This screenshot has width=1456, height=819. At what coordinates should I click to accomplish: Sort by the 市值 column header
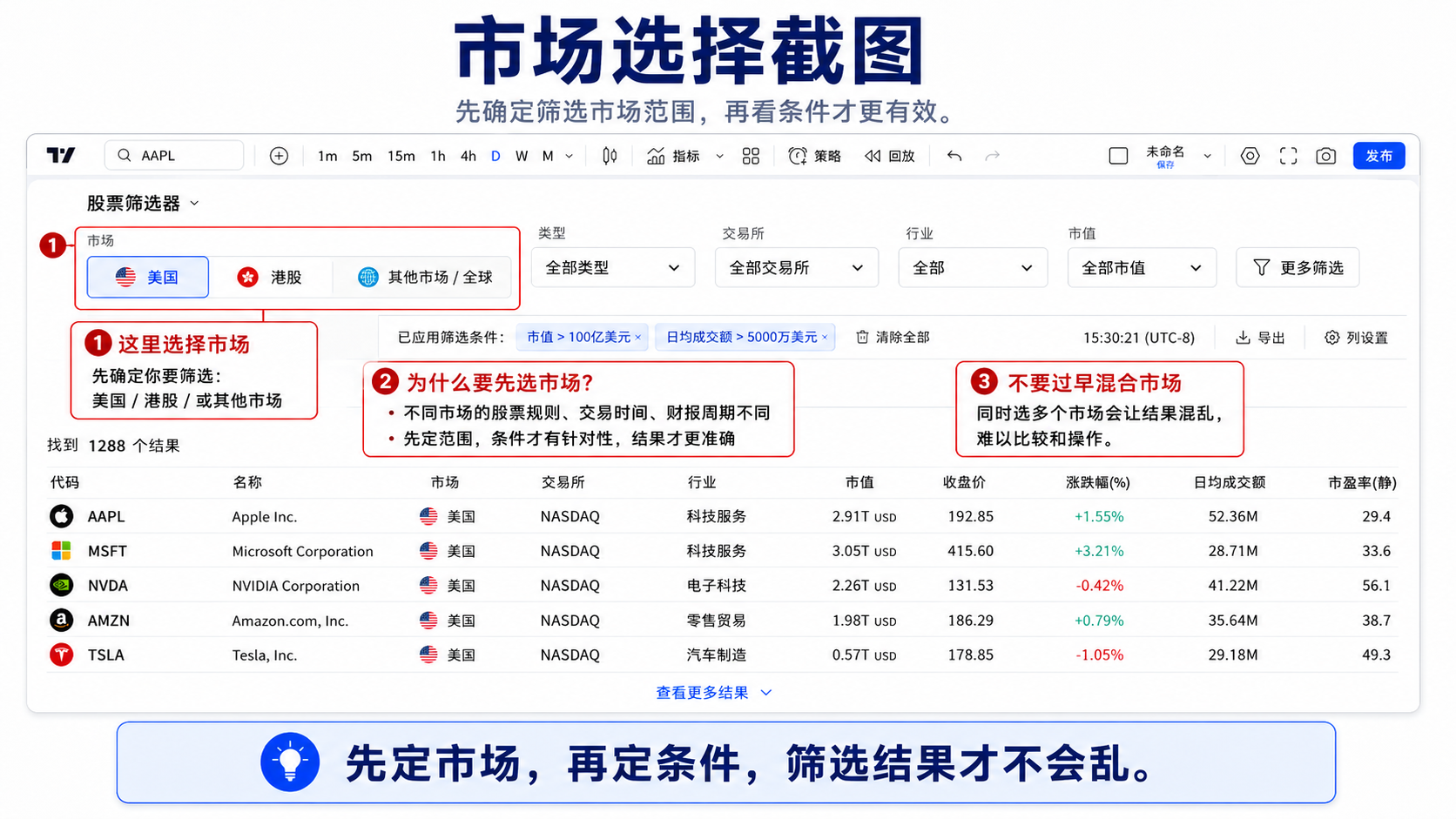pos(859,482)
